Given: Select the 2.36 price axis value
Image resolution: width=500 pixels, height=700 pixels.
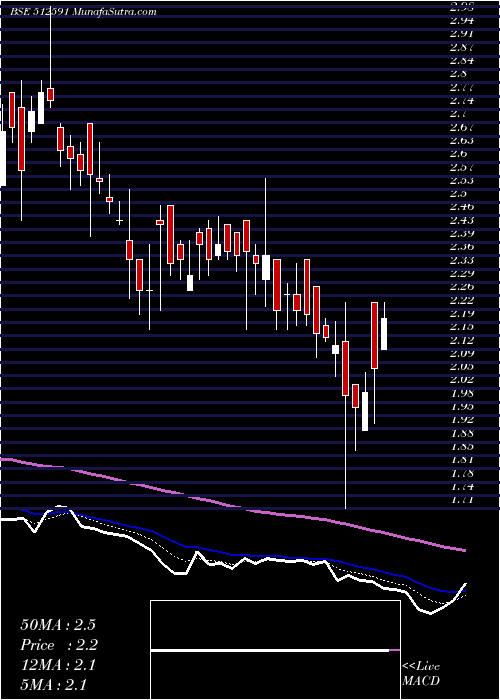Looking at the screenshot, I should (461, 247).
